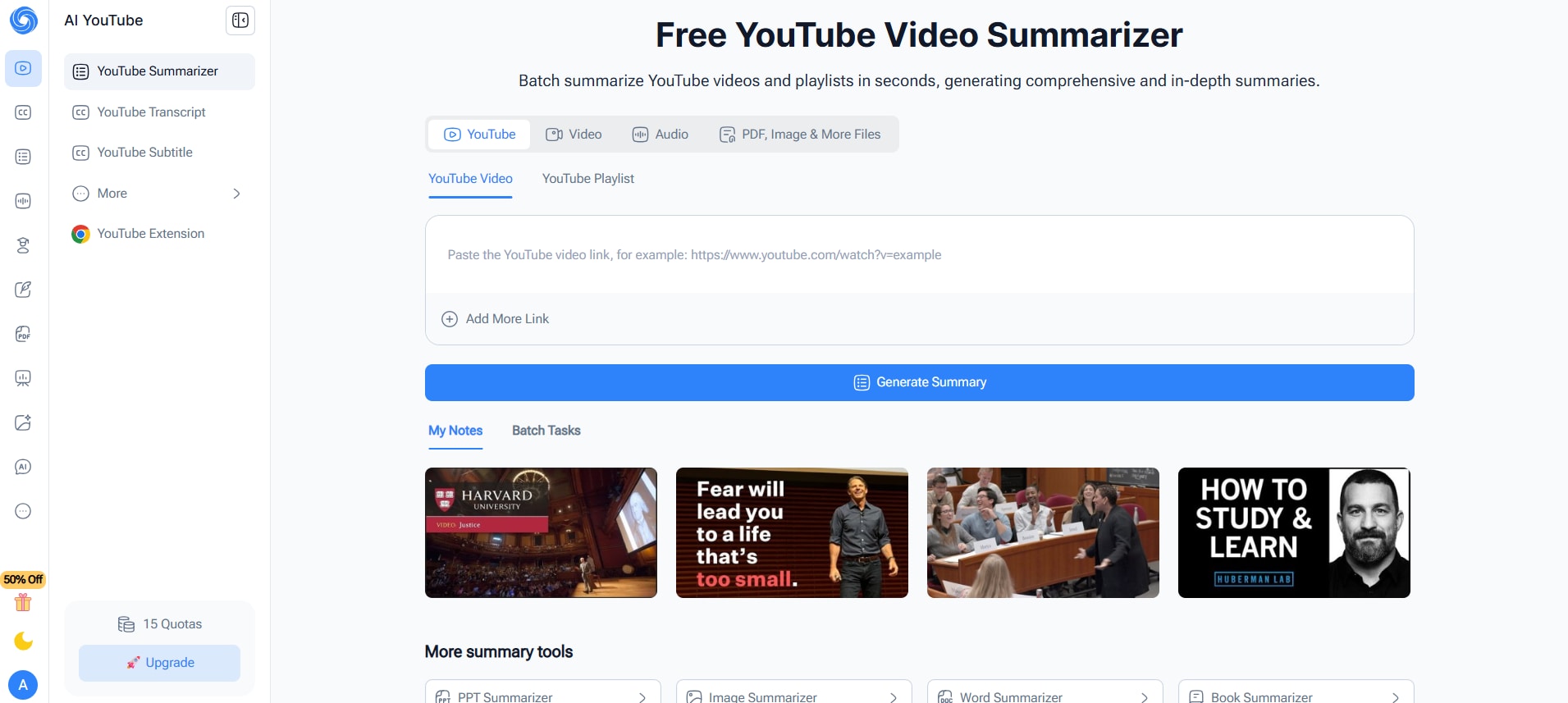
Task: Switch to the YouTube source tab
Action: [480, 135]
